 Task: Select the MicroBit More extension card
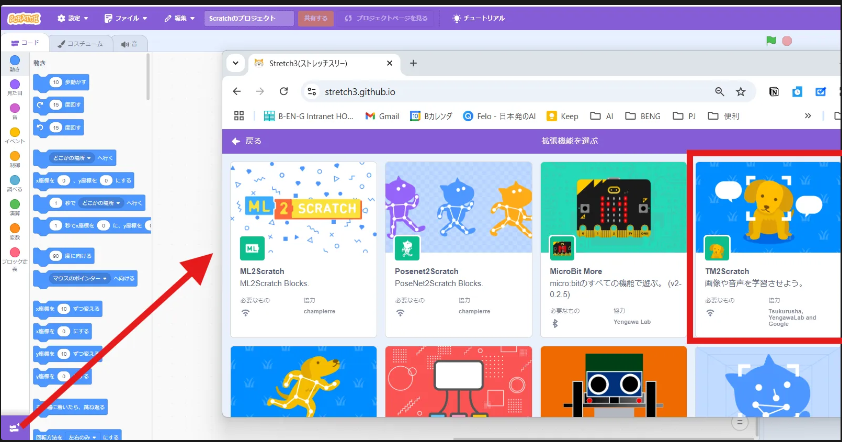click(x=613, y=249)
